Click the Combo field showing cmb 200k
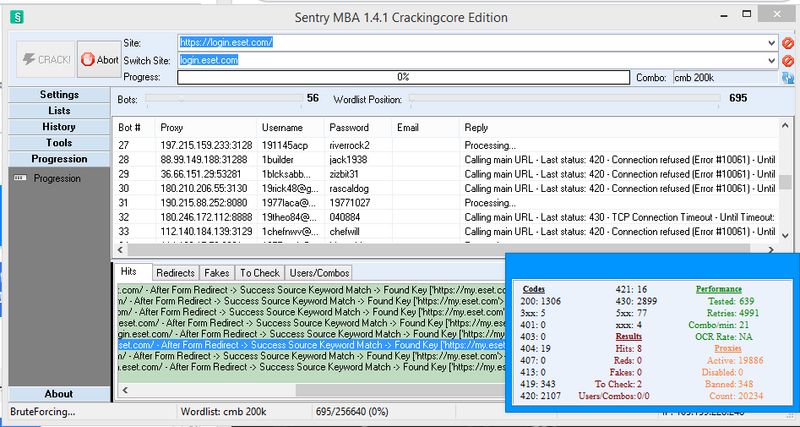The height and width of the screenshot is (427, 800). [x=726, y=78]
